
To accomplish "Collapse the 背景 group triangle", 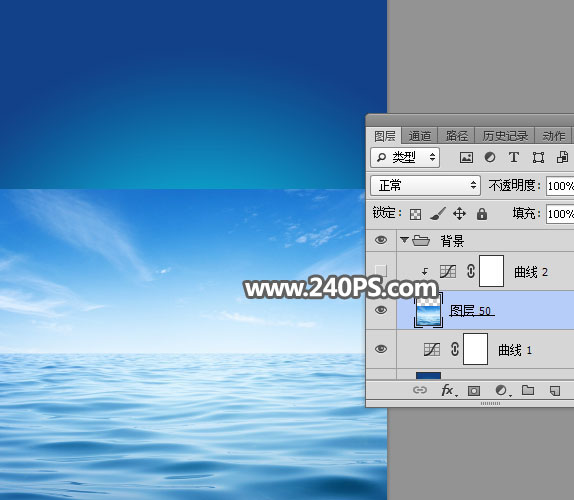I will (x=404, y=240).
